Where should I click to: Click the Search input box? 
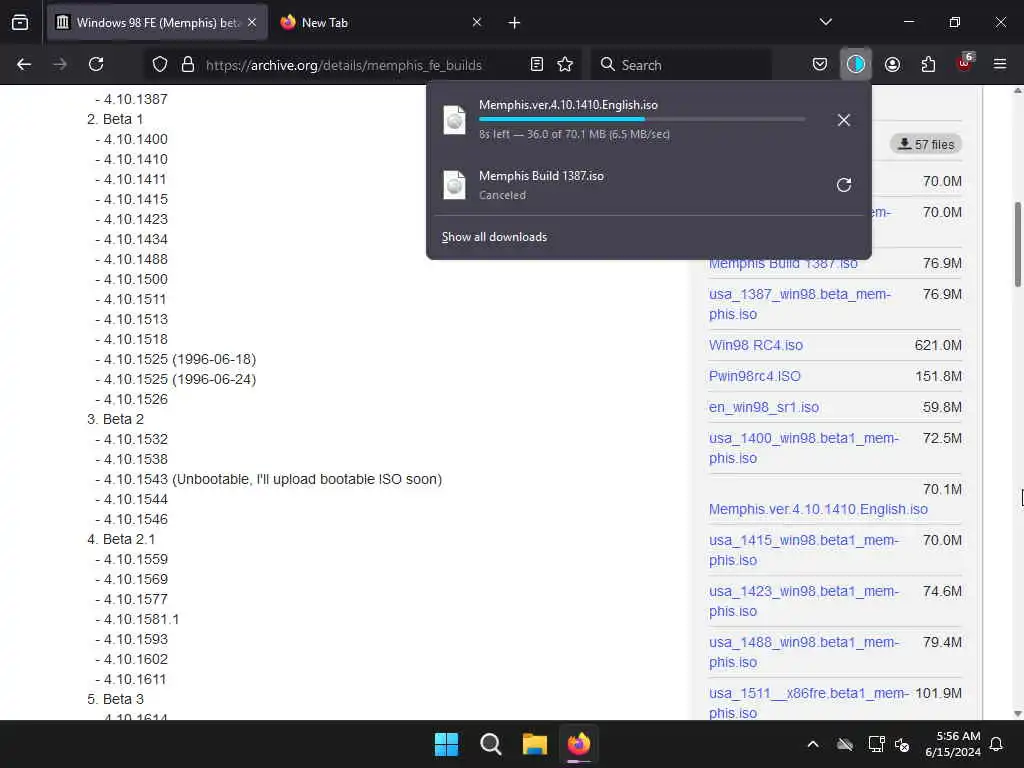[681, 65]
